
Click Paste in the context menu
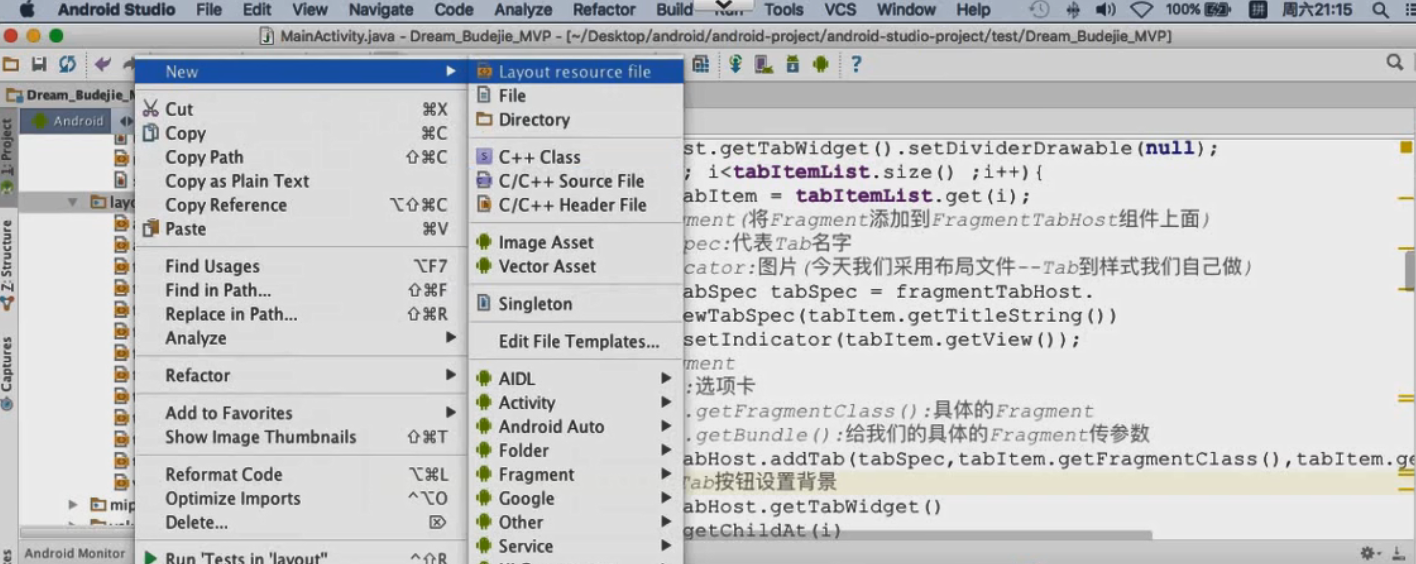coord(301,229)
